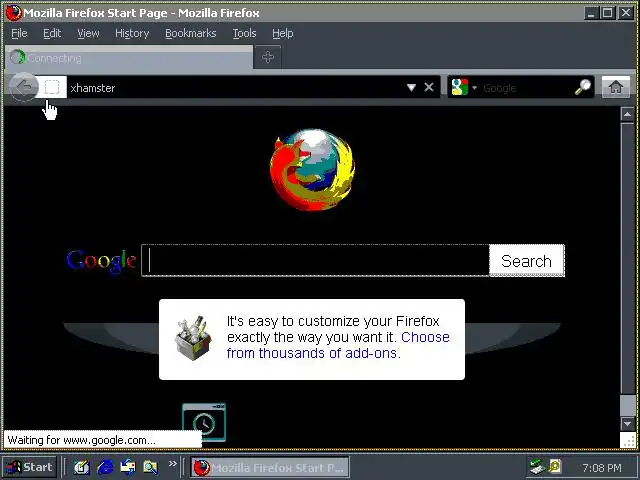This screenshot has width=640, height=480.
Task: Click the scrollbar up arrow
Action: click(627, 114)
